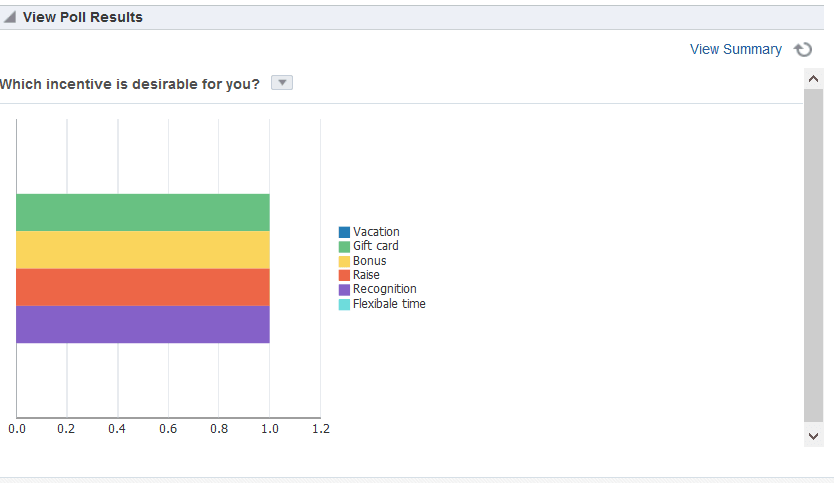Image resolution: width=834 pixels, height=483 pixels.
Task: Click the 'Bonus' legend label
Action: point(370,261)
